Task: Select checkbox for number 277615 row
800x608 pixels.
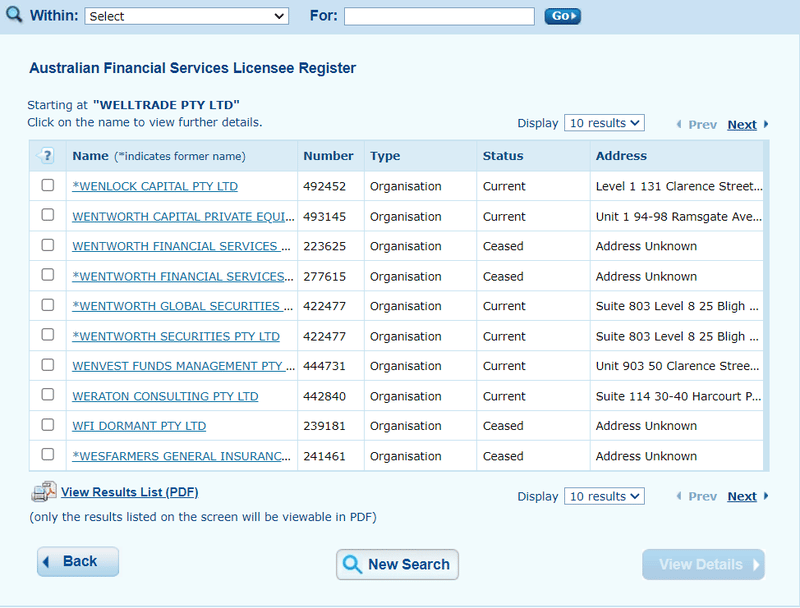Action: tap(47, 274)
